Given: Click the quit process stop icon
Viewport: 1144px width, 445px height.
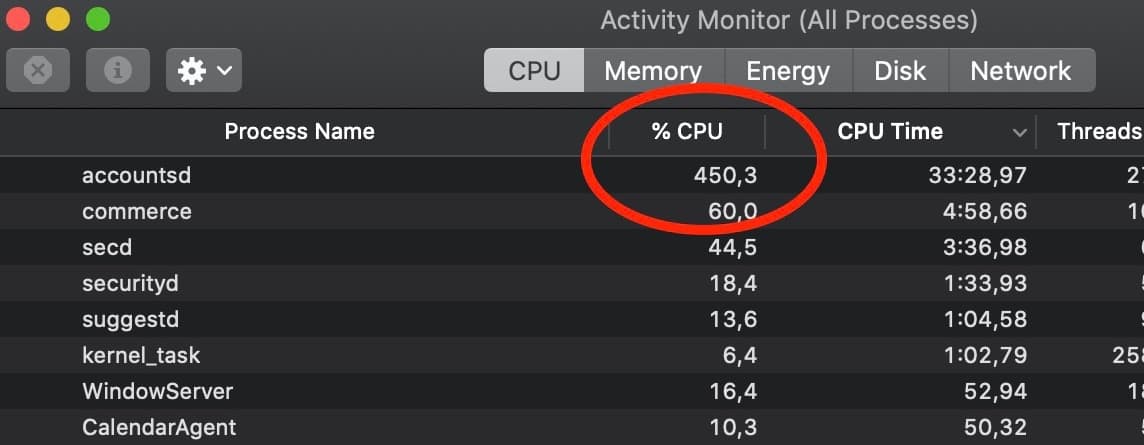Looking at the screenshot, I should pos(38,70).
